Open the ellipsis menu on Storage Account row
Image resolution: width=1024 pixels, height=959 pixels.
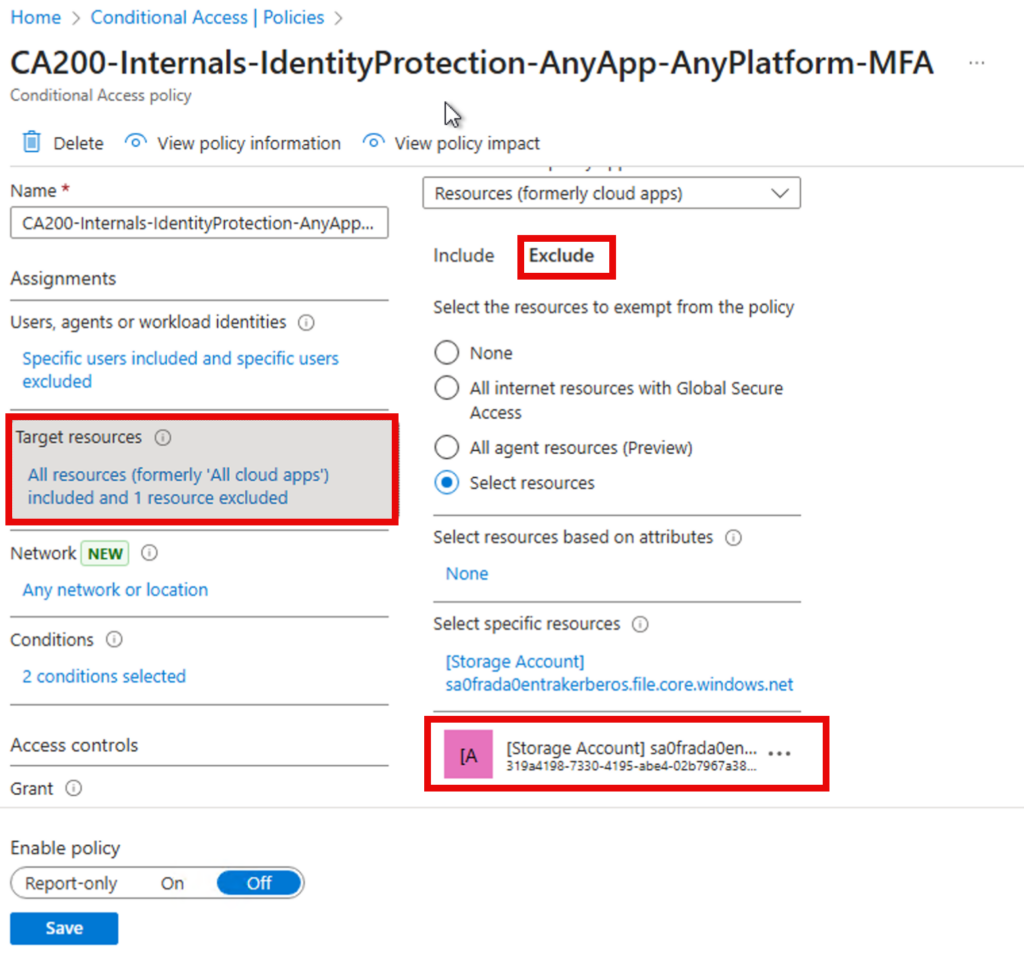[779, 754]
